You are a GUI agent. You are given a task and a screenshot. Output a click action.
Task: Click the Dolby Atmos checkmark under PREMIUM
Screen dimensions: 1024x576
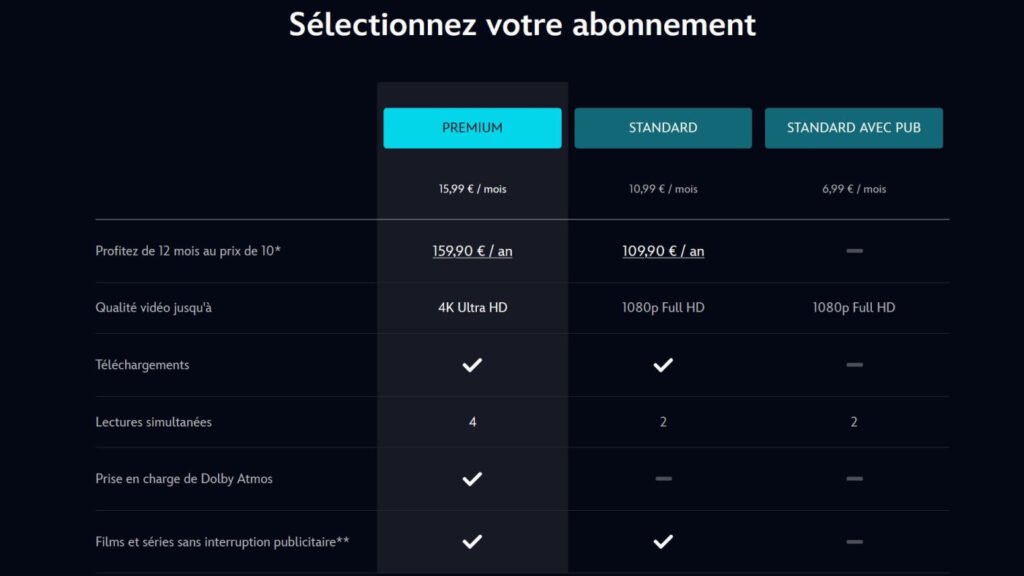[472, 478]
